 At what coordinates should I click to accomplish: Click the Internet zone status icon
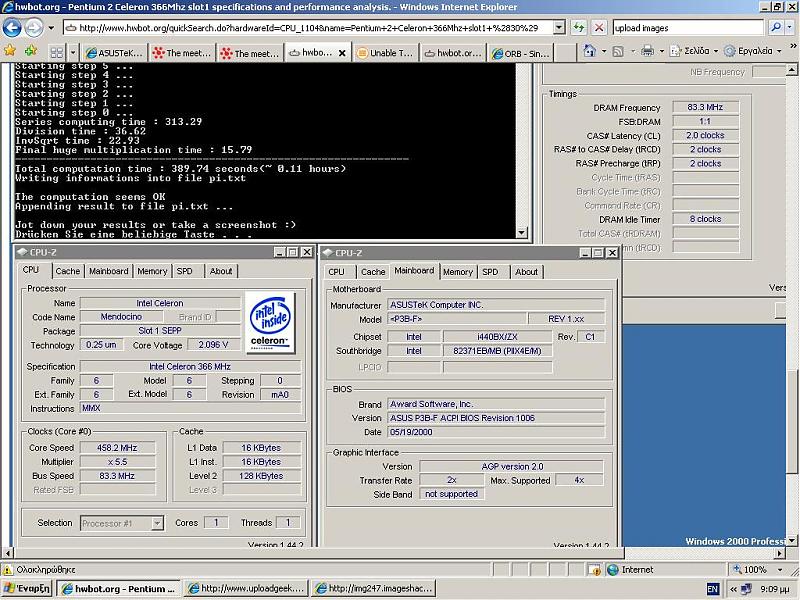(x=612, y=570)
